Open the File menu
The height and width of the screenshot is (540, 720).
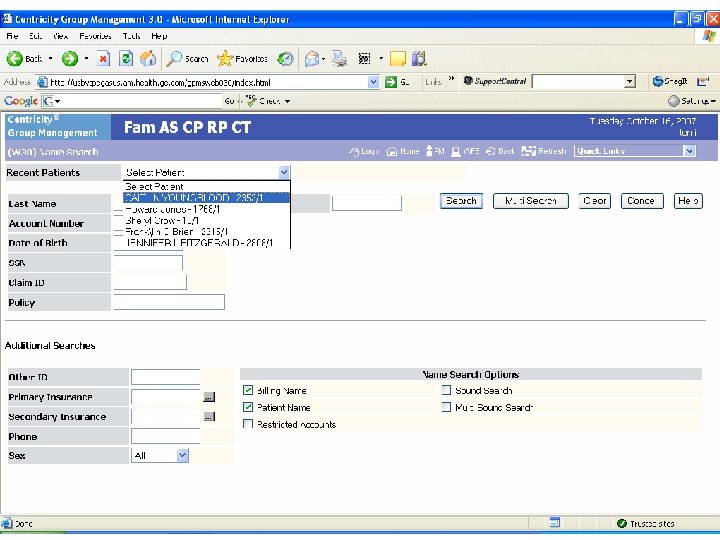coord(12,36)
